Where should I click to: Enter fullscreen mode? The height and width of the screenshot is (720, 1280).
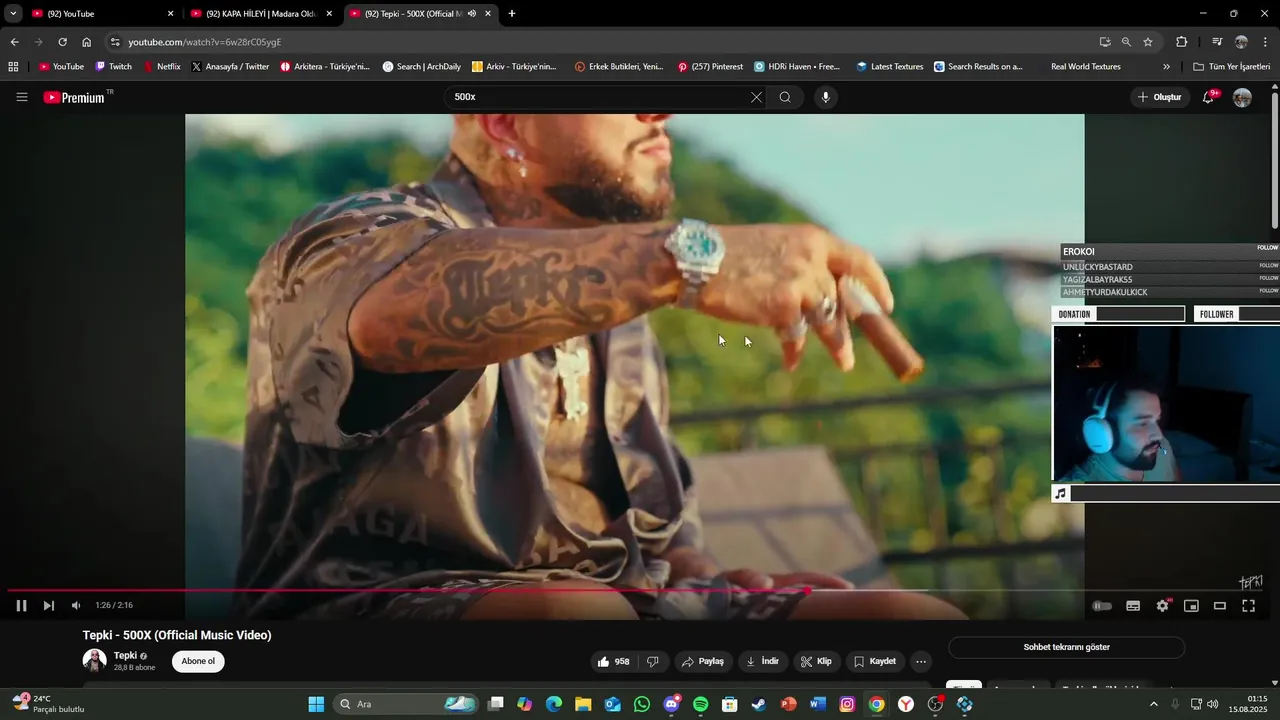(x=1249, y=605)
